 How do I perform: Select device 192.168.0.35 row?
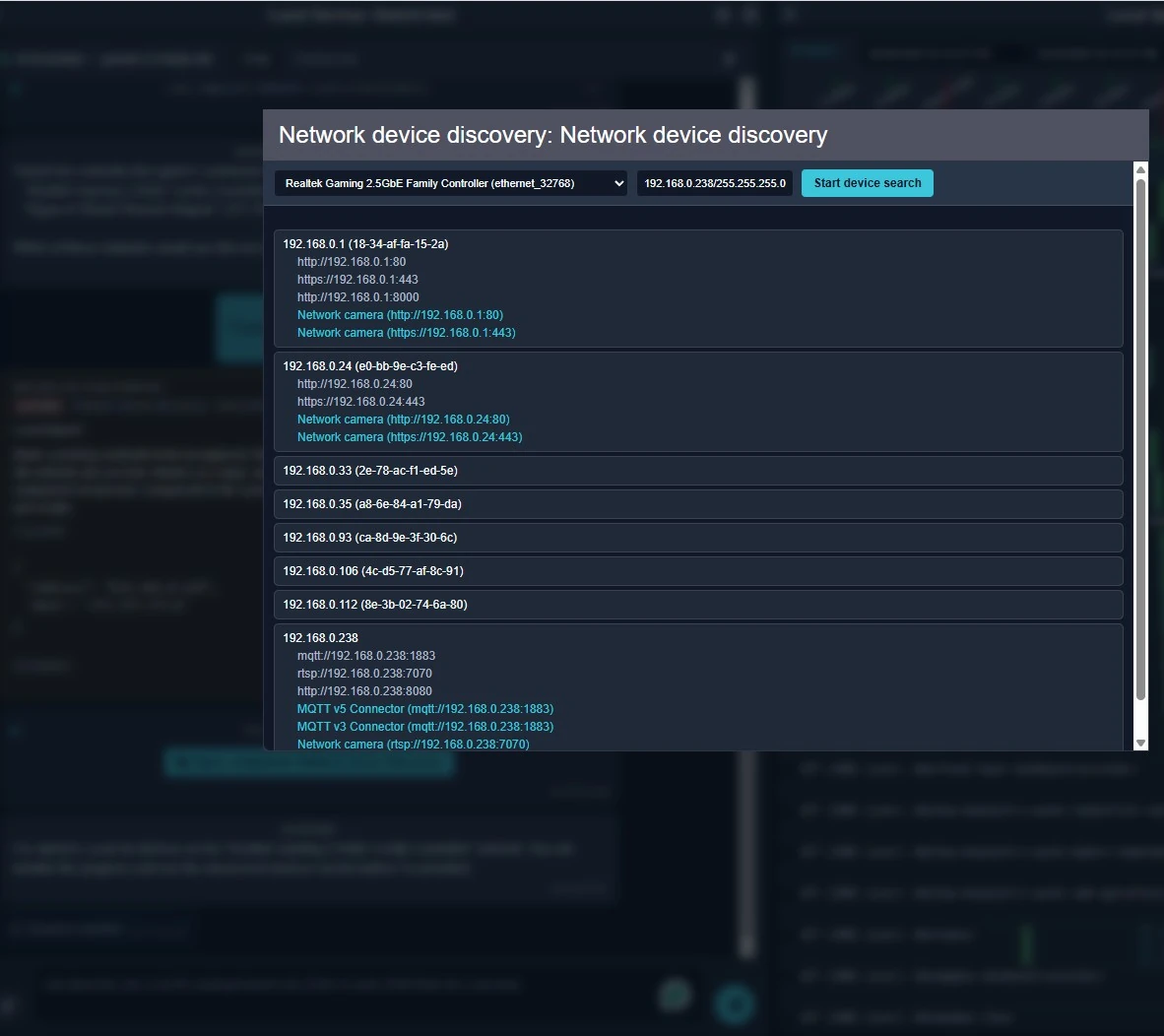coord(698,504)
